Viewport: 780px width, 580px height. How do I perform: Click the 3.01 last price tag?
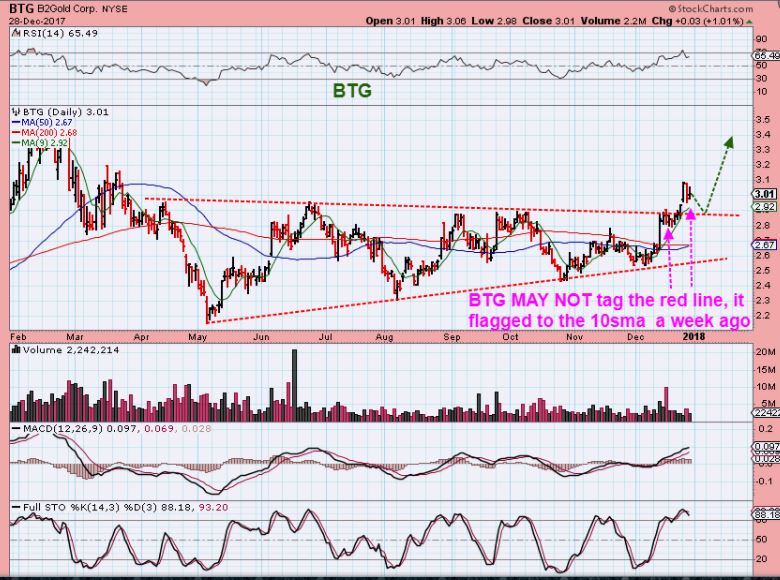pos(764,194)
